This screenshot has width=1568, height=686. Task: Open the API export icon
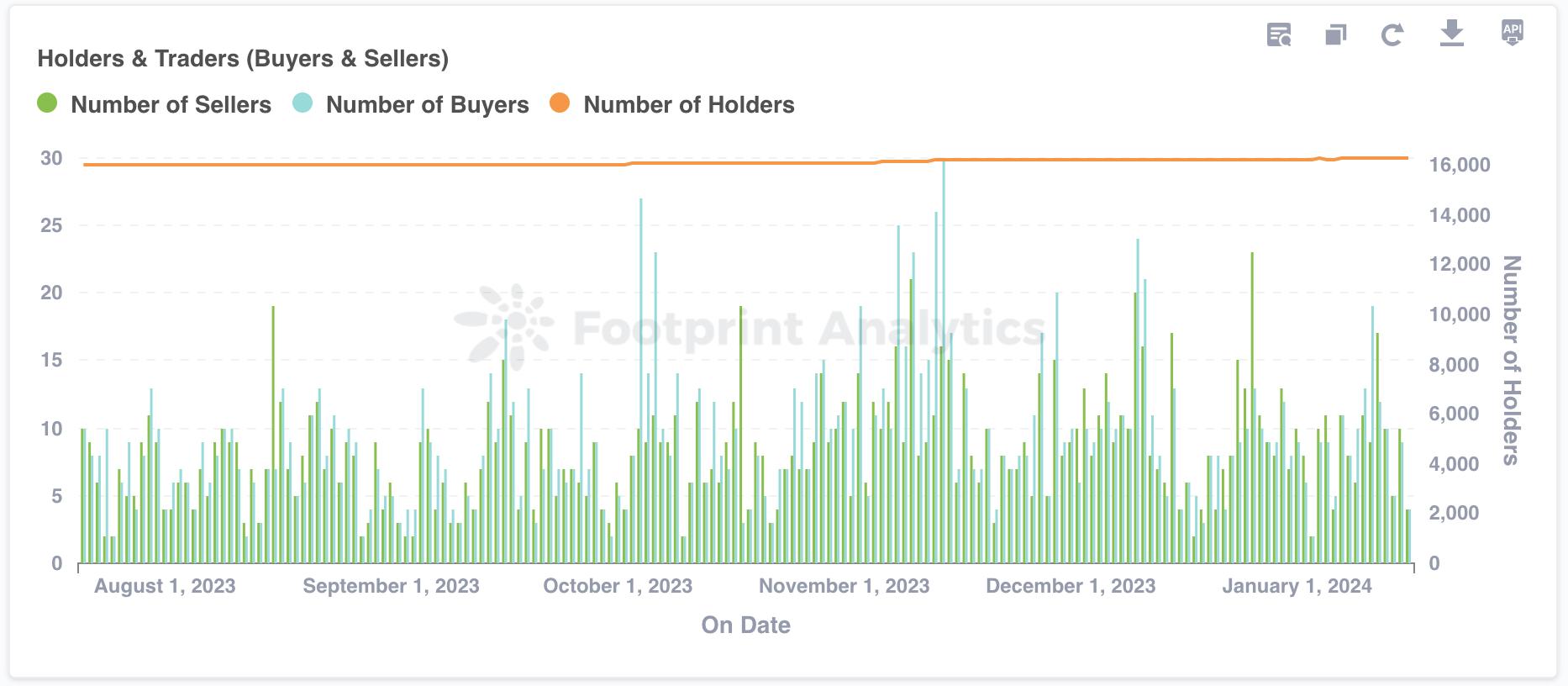coord(1512,33)
